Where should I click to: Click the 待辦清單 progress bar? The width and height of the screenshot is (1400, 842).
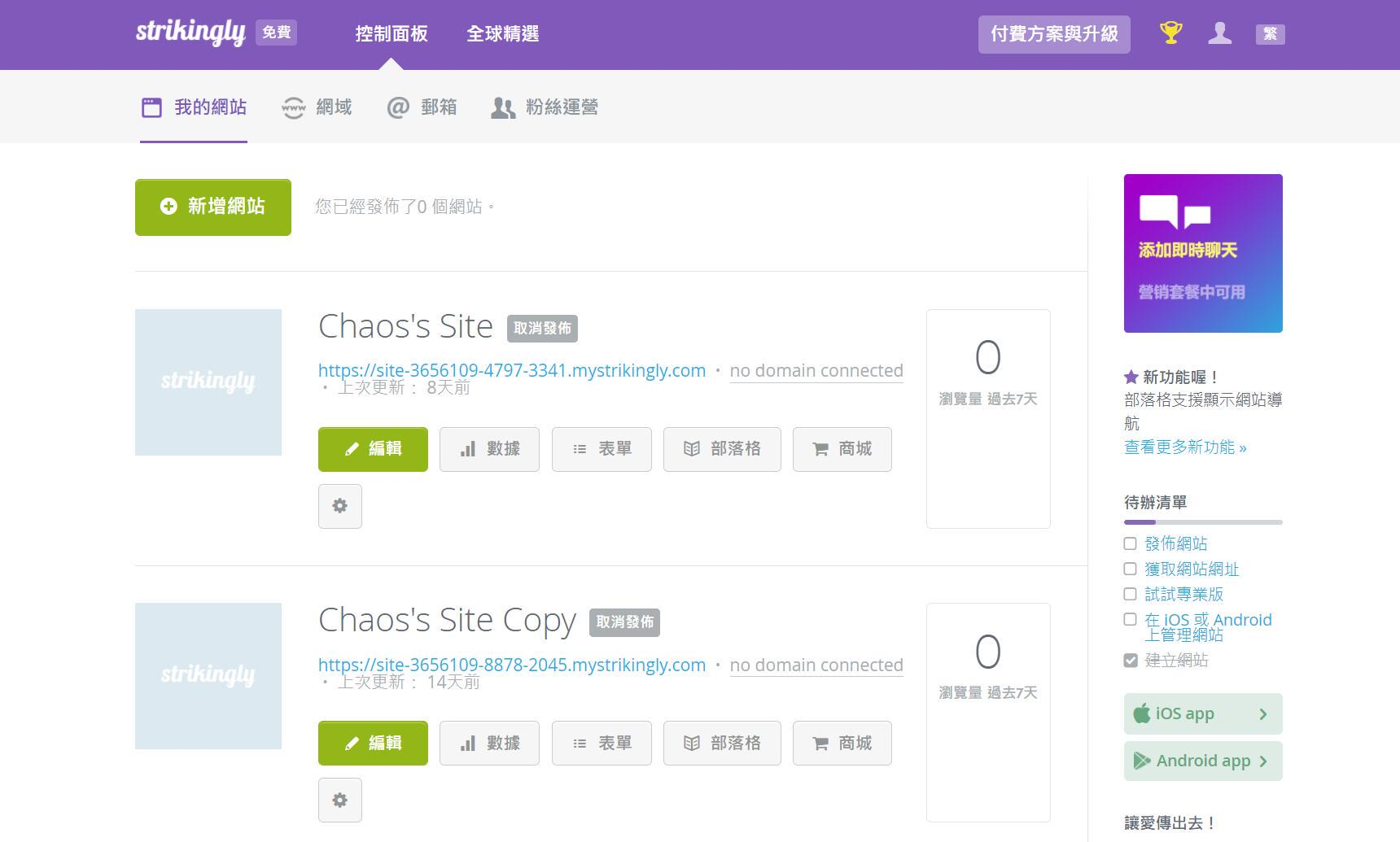tap(1202, 521)
